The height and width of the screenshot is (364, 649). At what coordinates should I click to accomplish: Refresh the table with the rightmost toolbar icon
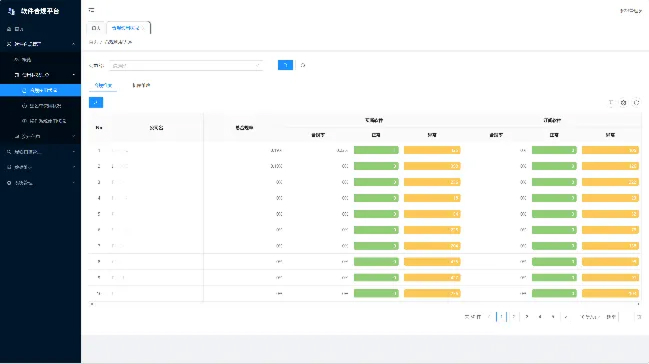pyautogui.click(x=637, y=102)
